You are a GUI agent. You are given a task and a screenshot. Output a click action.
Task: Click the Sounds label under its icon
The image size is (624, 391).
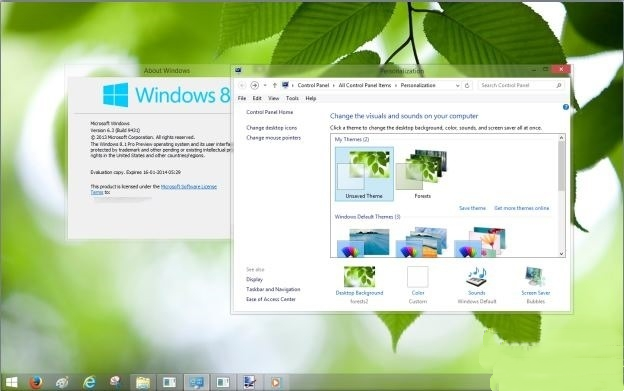tap(476, 293)
